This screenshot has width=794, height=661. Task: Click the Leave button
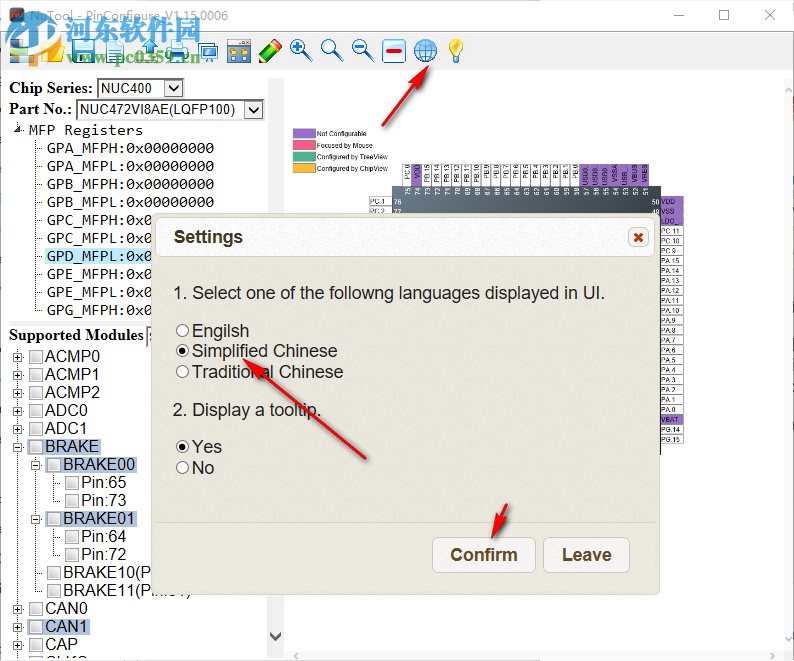coord(586,555)
